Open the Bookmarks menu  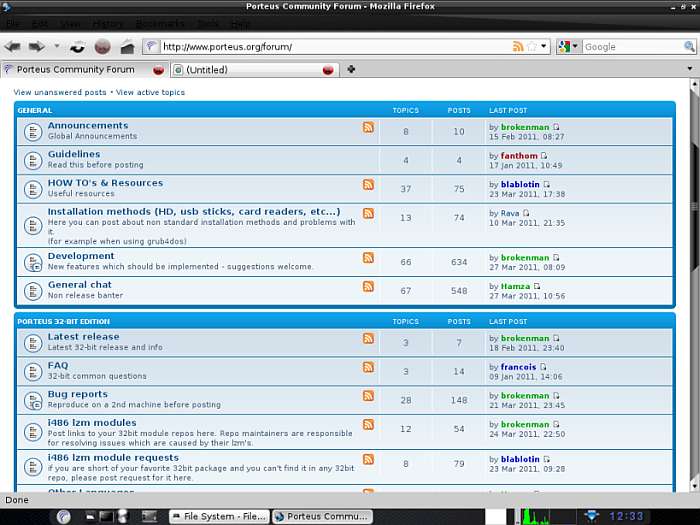[160, 23]
